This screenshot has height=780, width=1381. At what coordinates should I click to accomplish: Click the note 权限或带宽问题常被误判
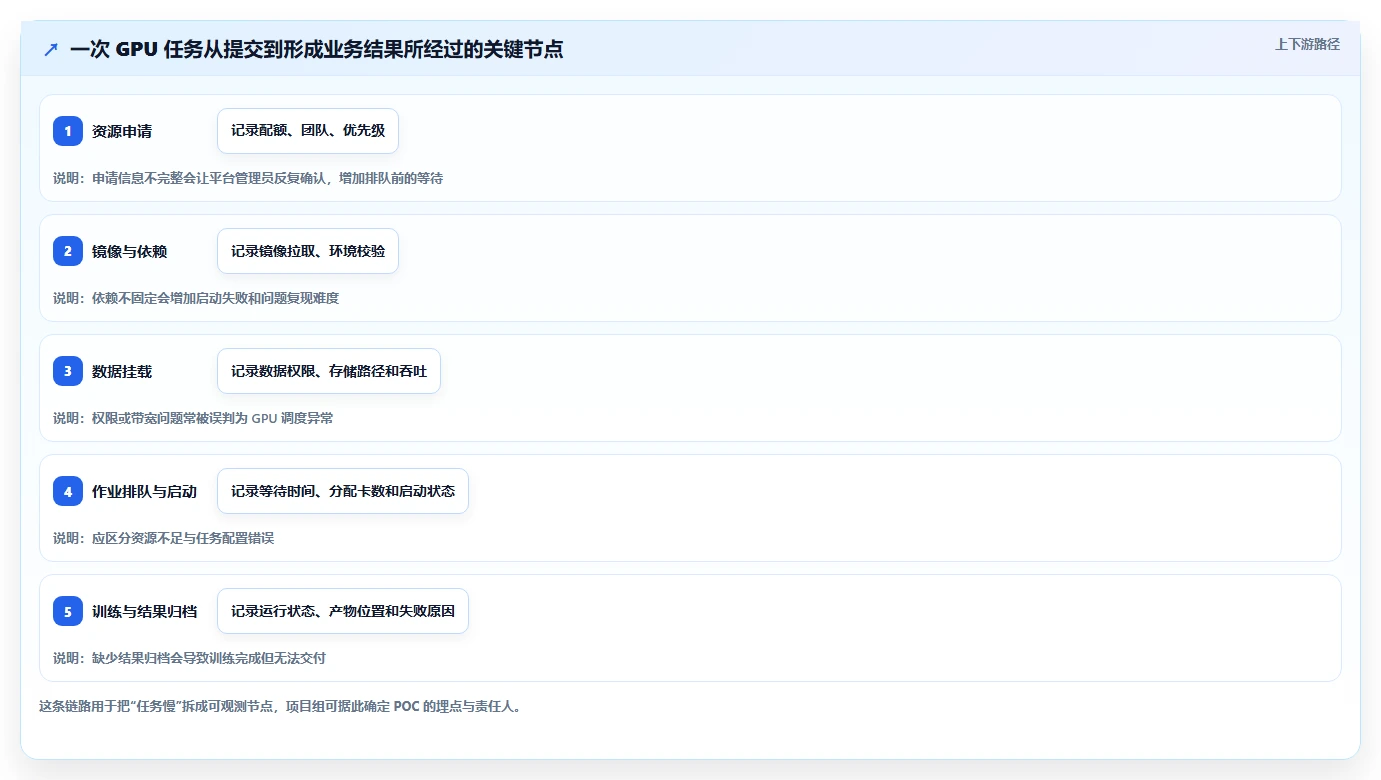click(x=193, y=418)
